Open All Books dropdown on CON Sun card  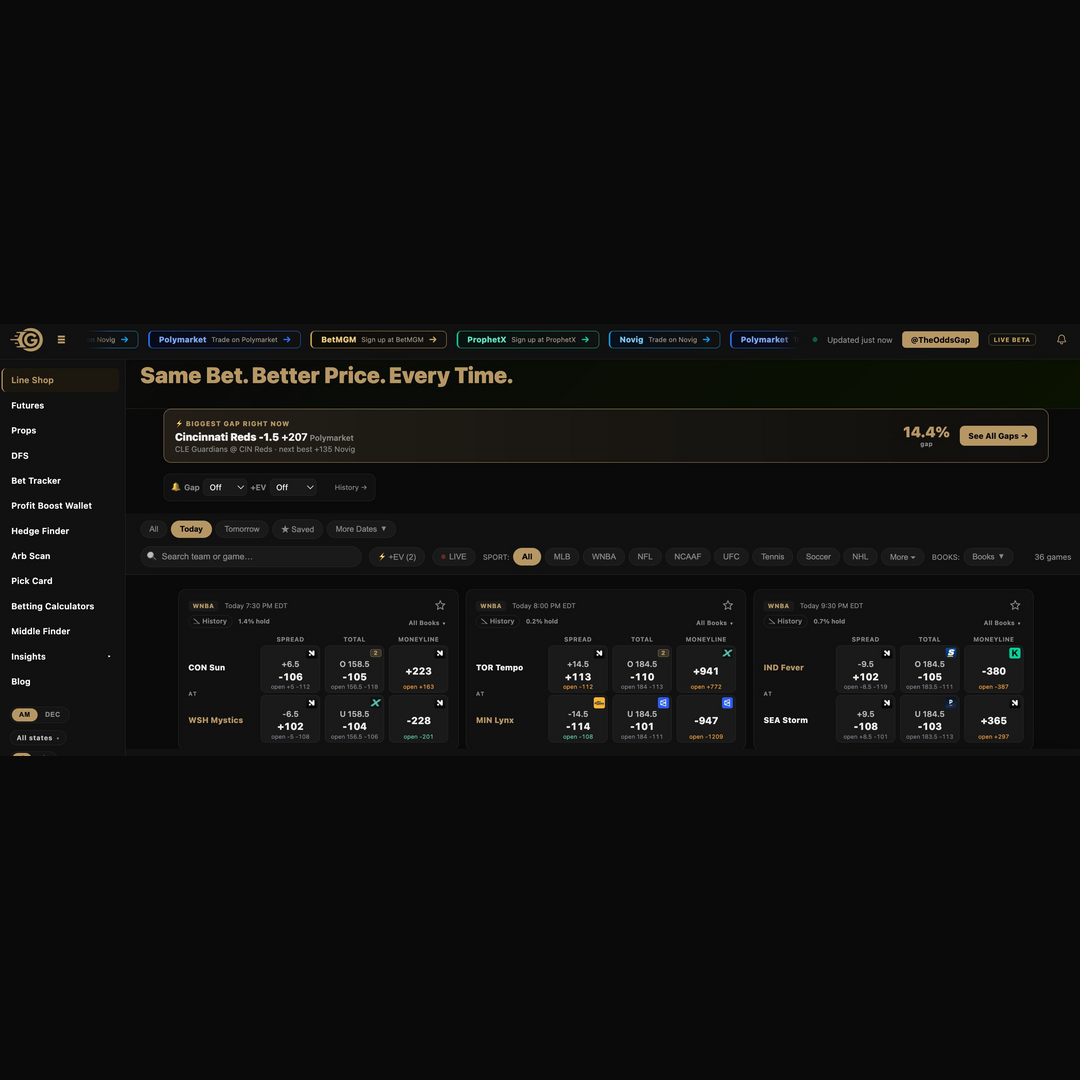[x=427, y=623]
